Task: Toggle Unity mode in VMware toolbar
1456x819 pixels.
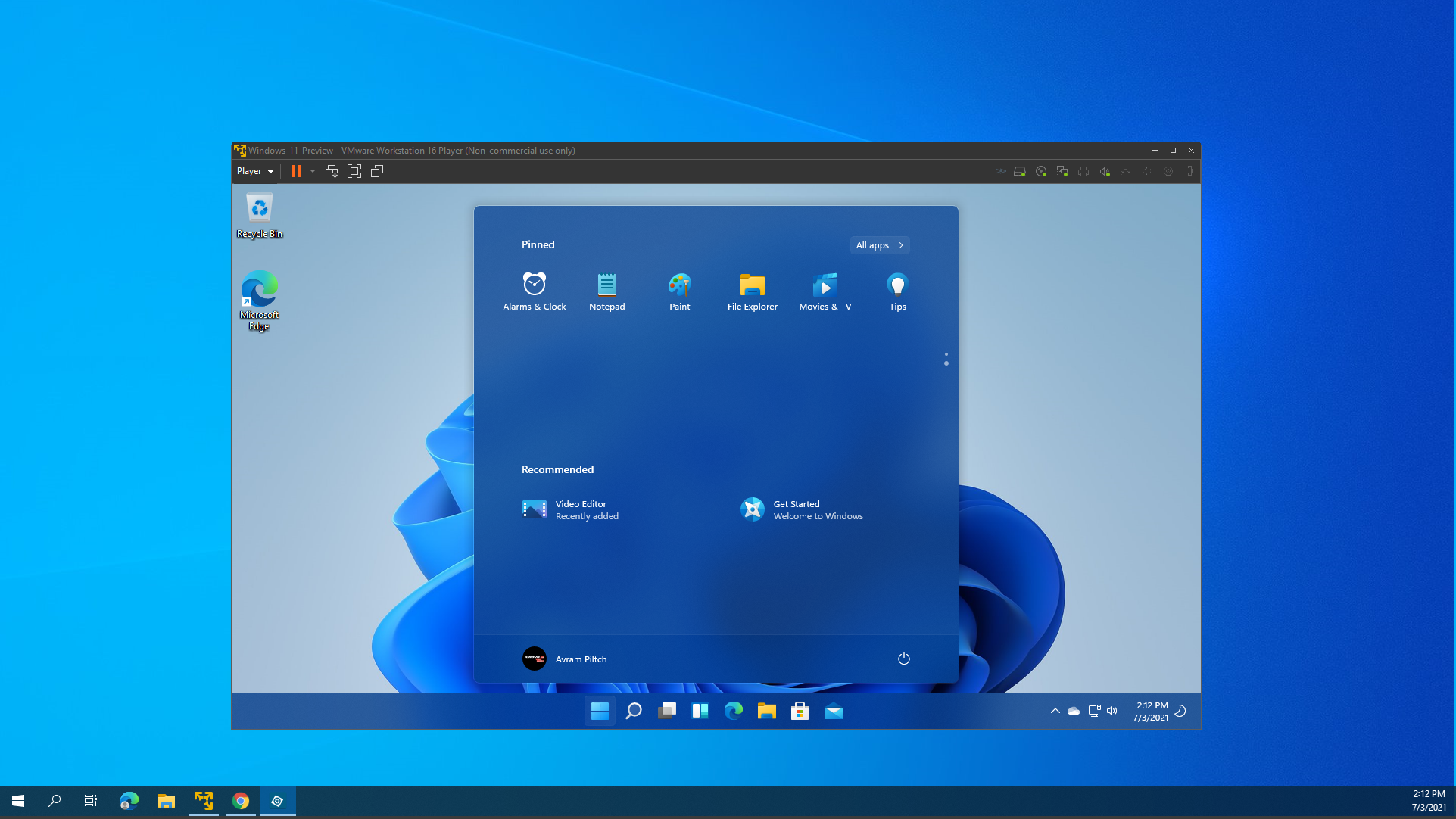Action: [x=377, y=171]
